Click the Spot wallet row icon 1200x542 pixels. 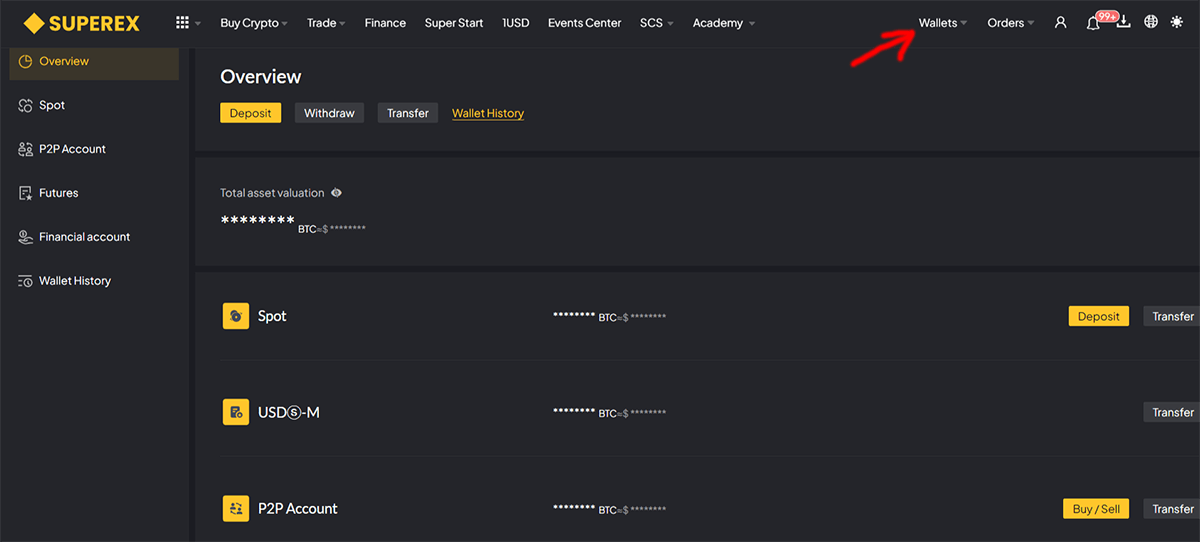point(235,316)
